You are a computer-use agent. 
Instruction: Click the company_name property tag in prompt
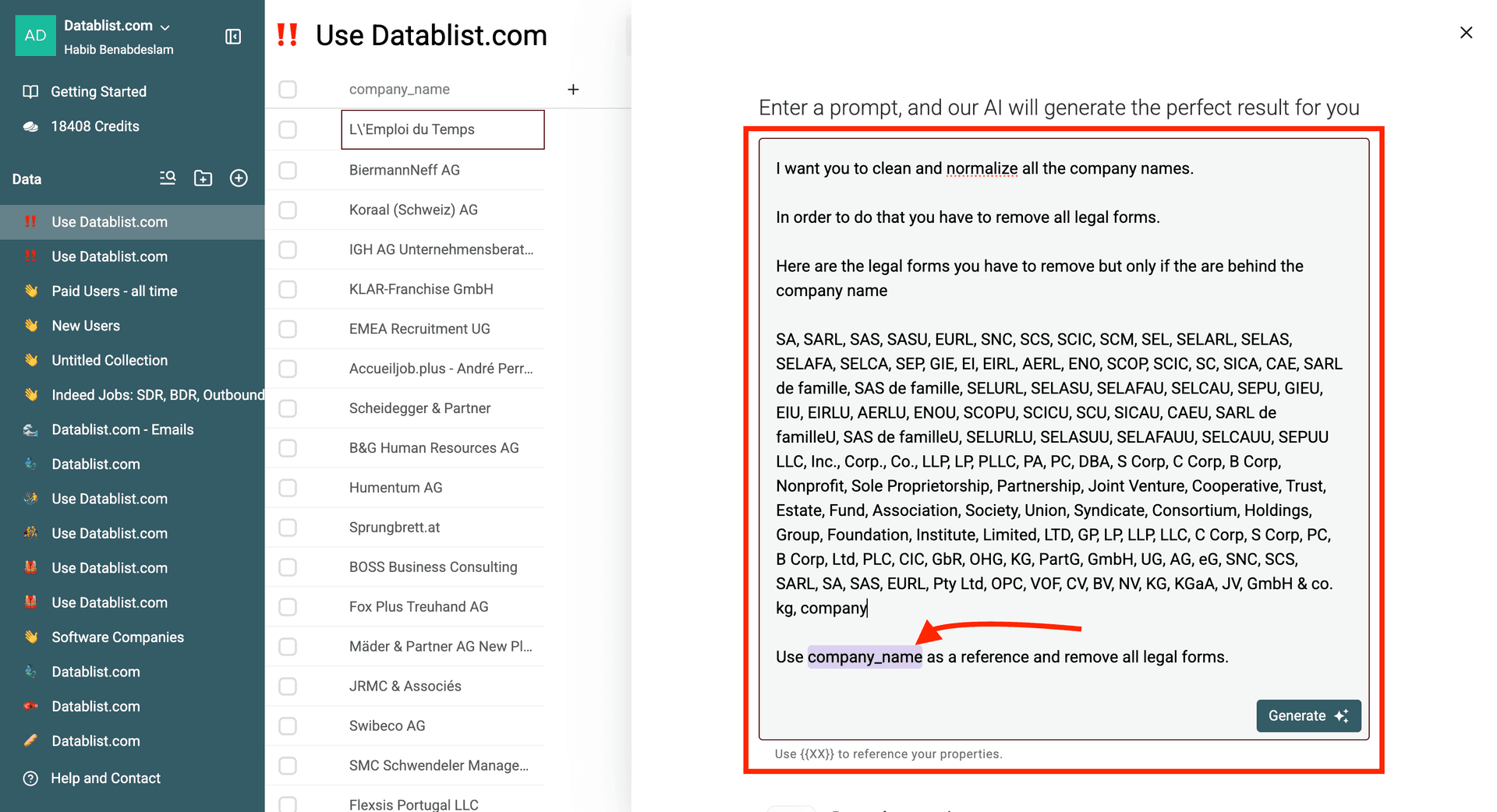point(864,657)
